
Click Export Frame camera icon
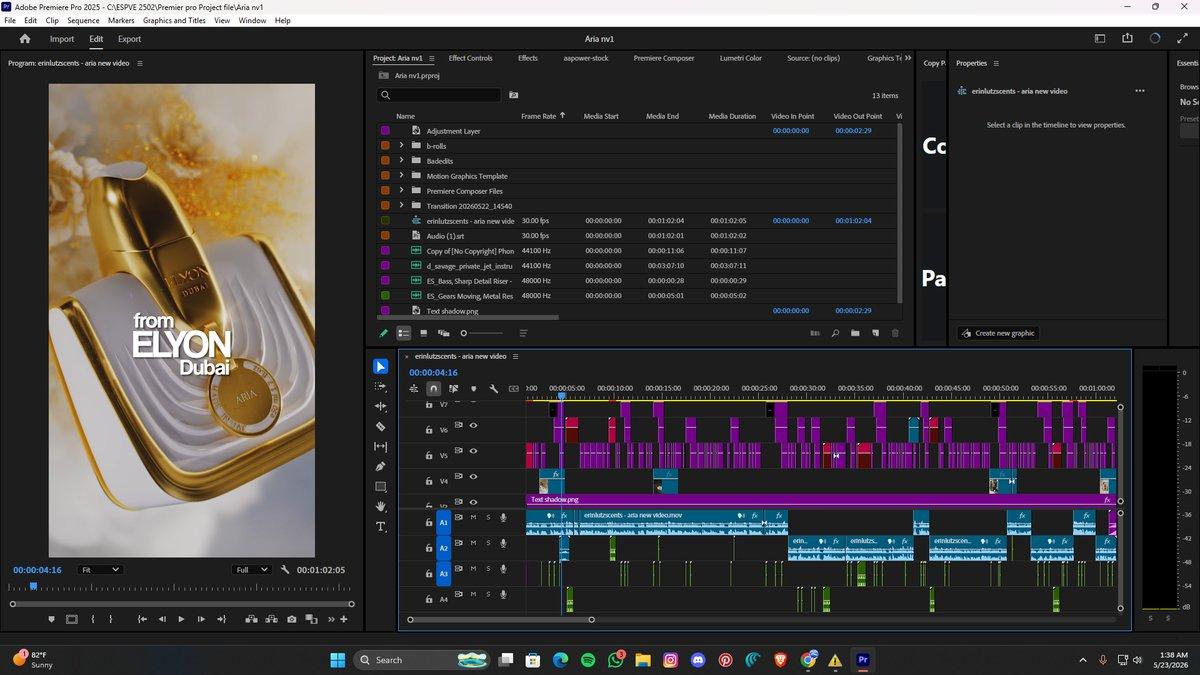click(291, 619)
